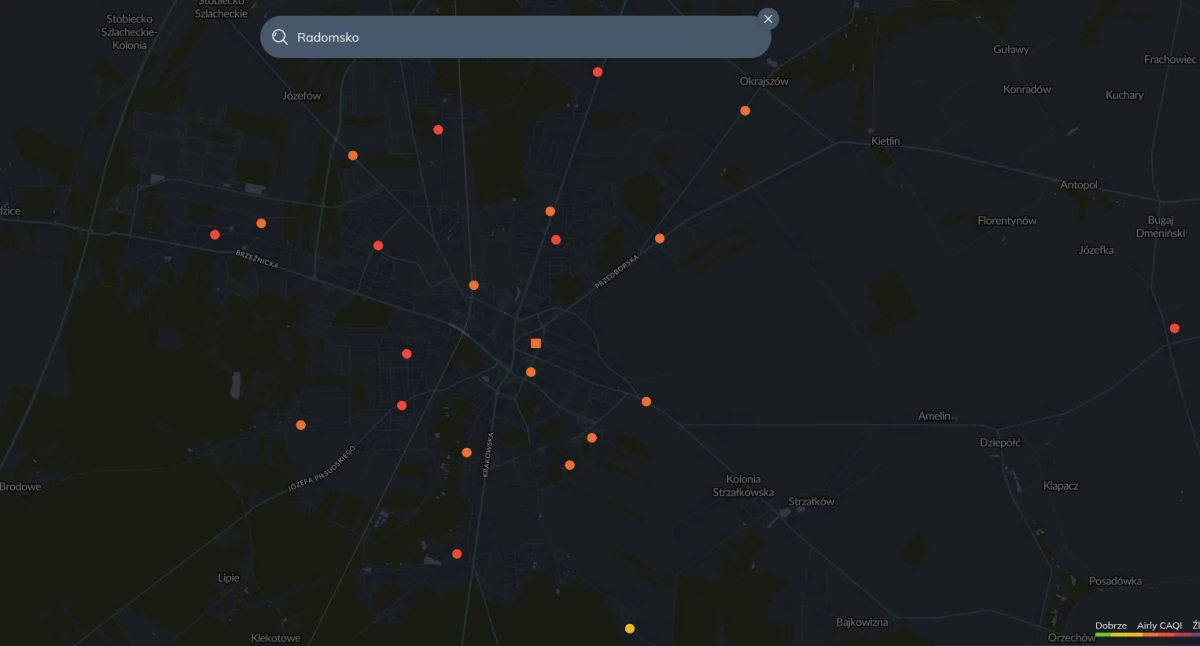Click the Józefów map label
Image resolution: width=1200 pixels, height=646 pixels.
pyautogui.click(x=302, y=96)
